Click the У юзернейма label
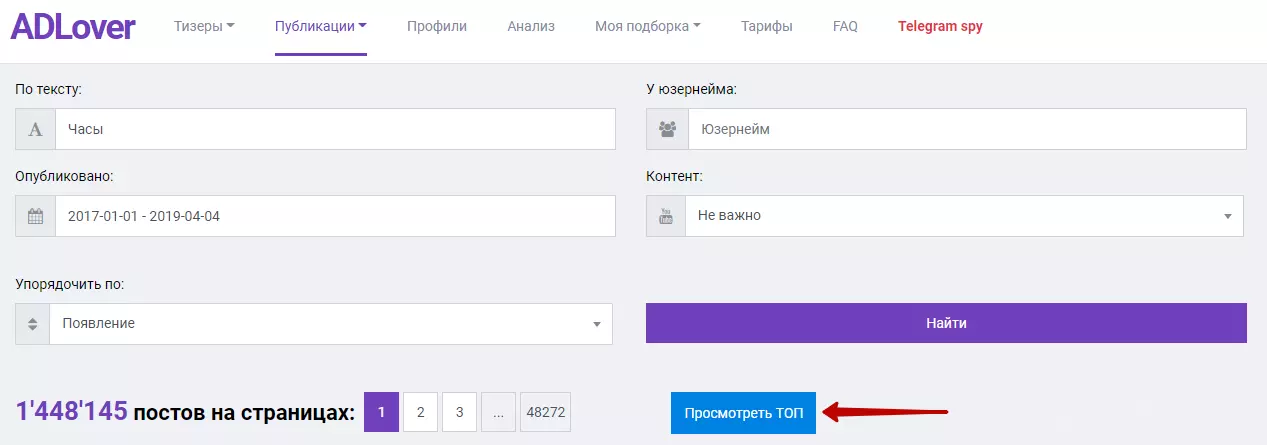 pos(691,89)
